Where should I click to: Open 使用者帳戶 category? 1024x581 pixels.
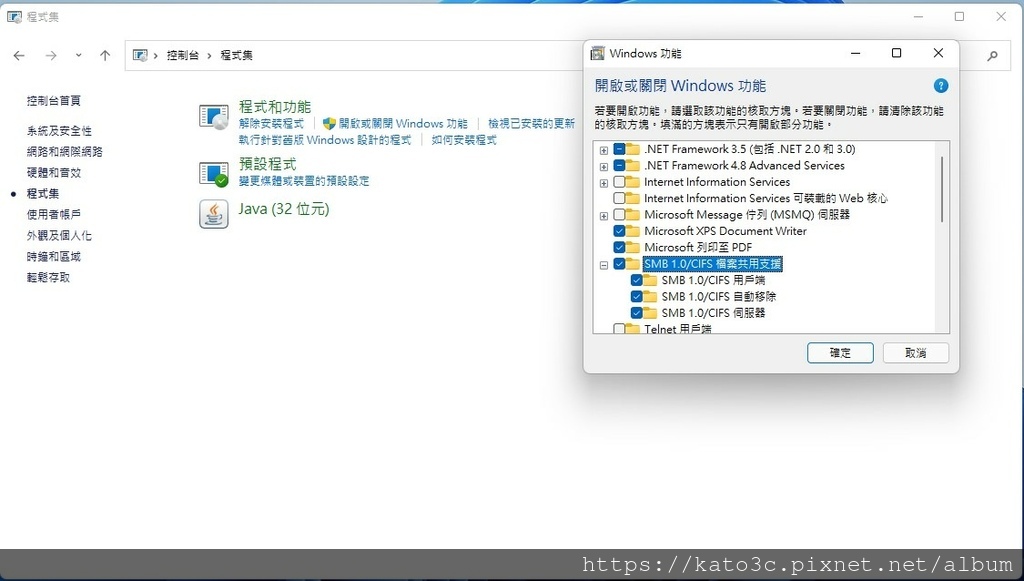coord(54,214)
